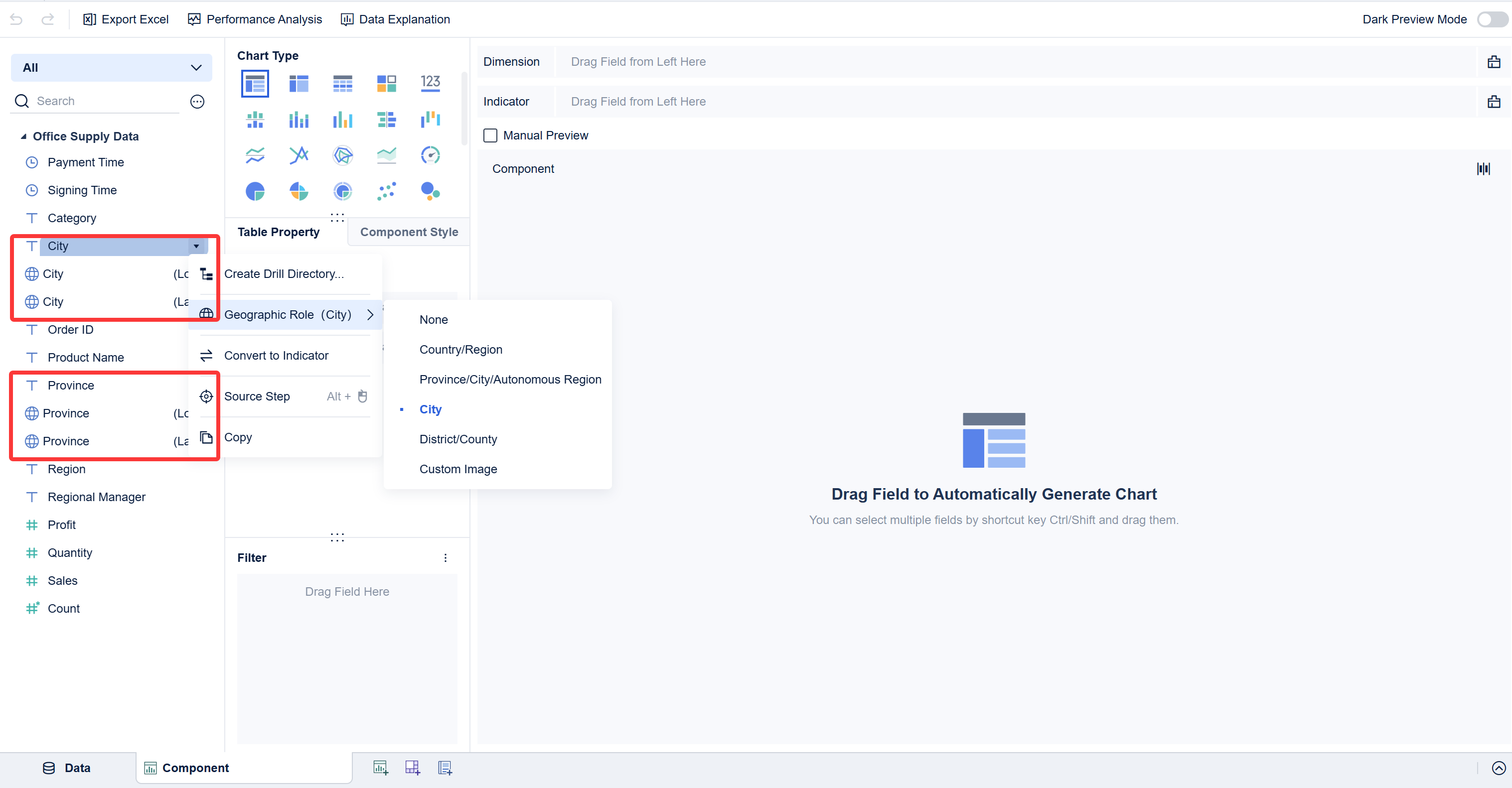1512x788 pixels.
Task: Toggle Dark Preview Mode on
Action: pyautogui.click(x=1490, y=19)
